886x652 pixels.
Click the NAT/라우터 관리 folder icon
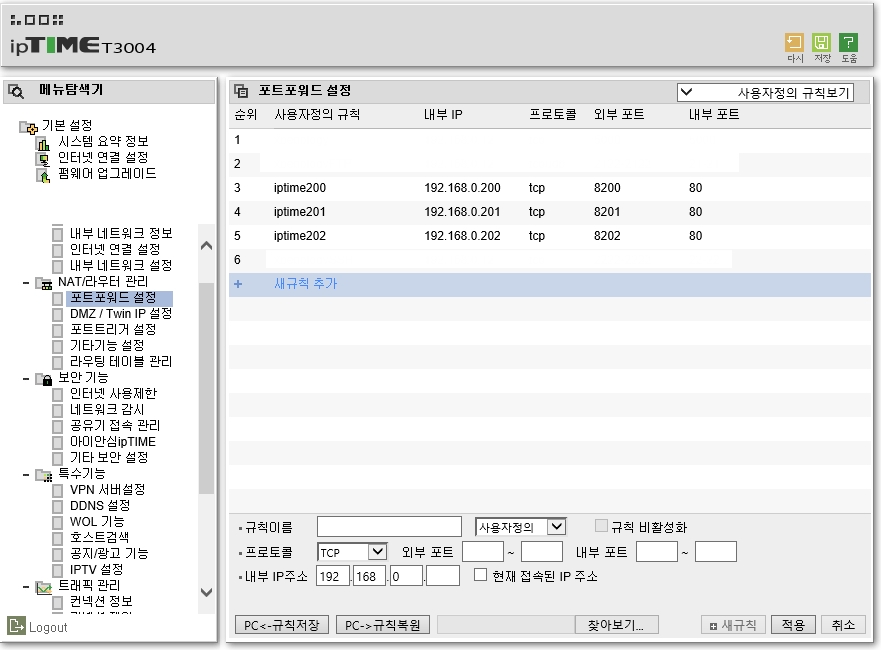44,282
